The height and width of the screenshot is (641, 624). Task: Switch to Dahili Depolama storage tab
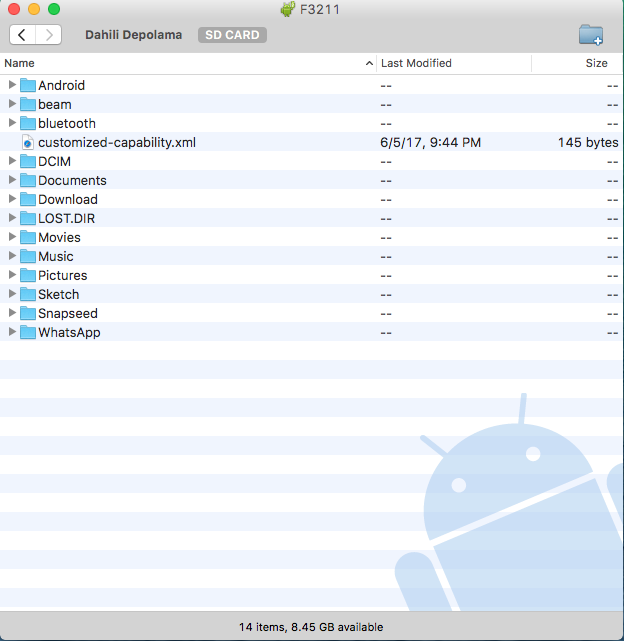click(x=133, y=35)
